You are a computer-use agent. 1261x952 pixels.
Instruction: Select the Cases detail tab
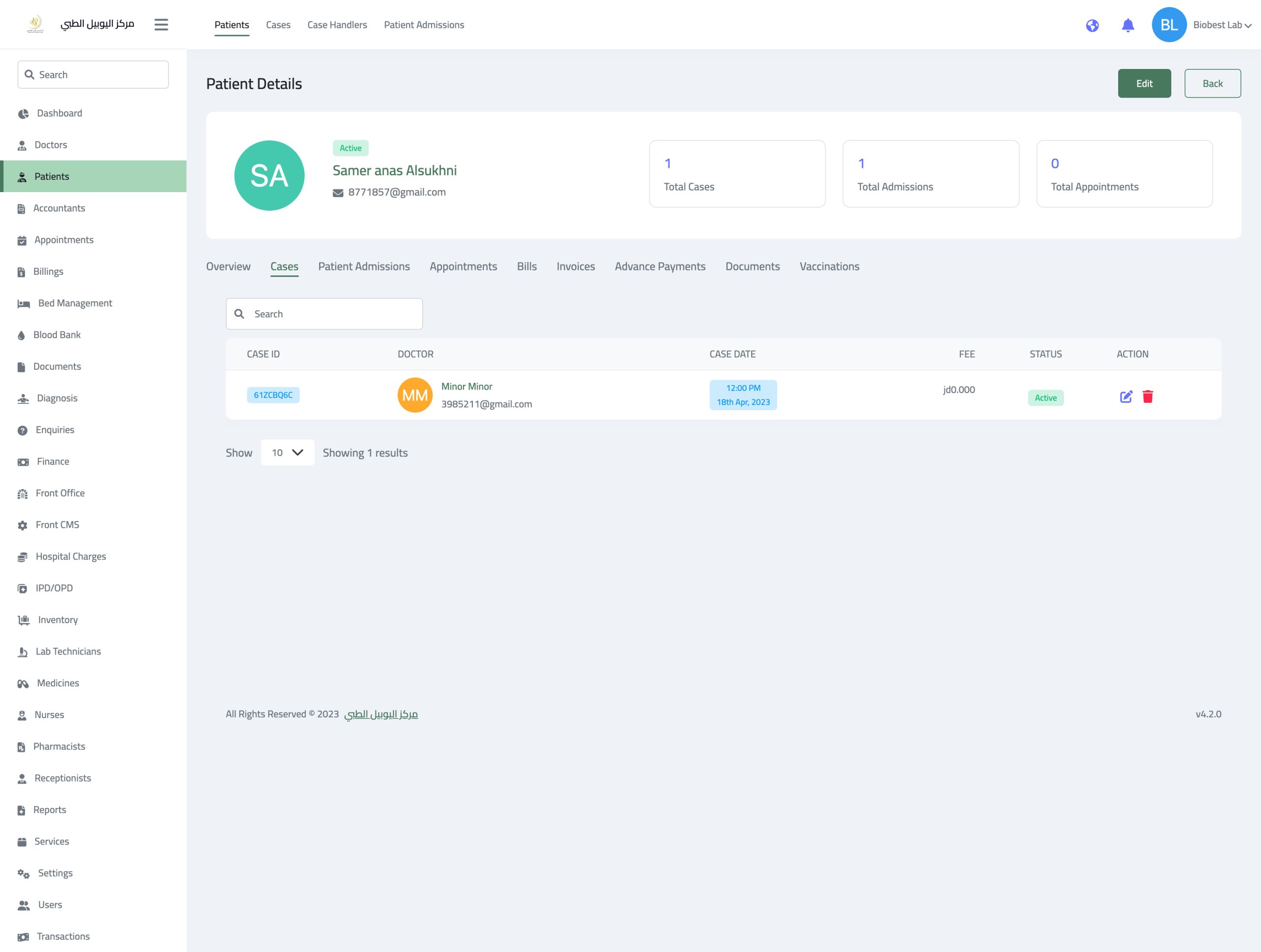[x=284, y=266]
